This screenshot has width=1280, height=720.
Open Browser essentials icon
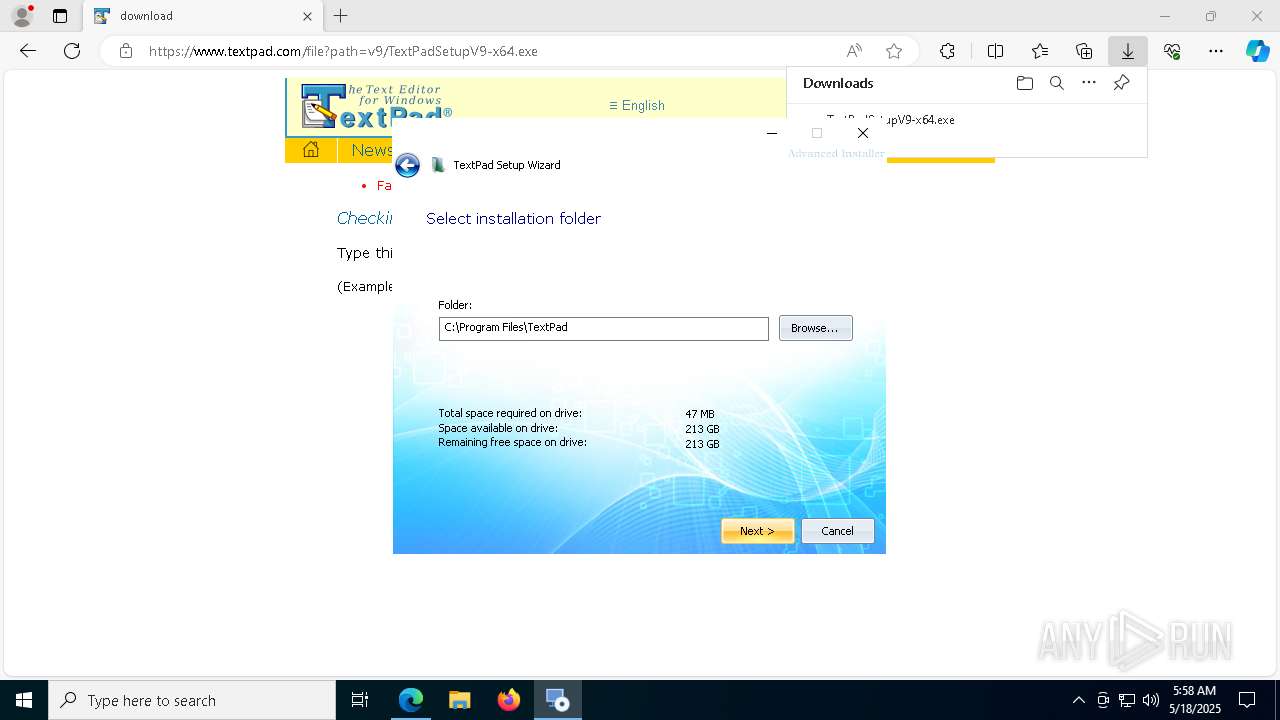coord(1172,51)
